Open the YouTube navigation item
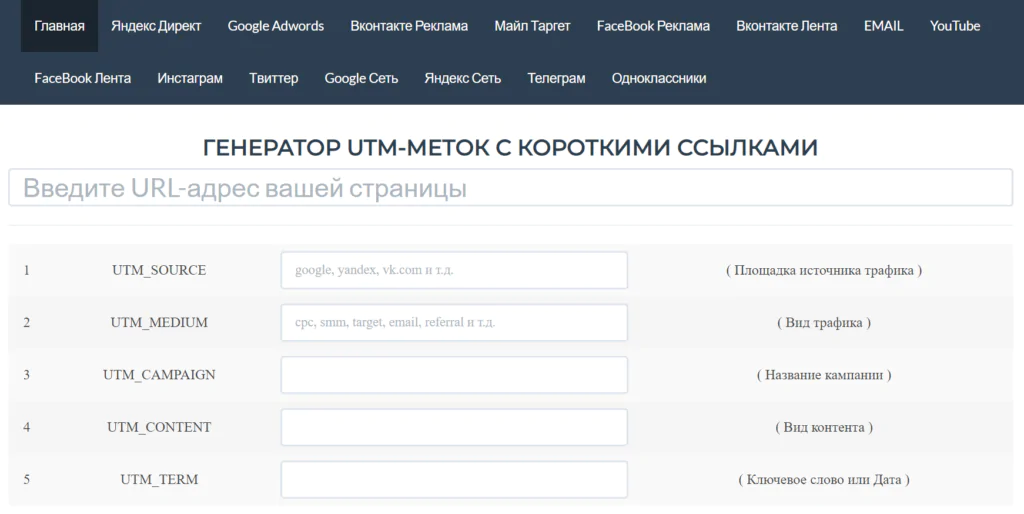This screenshot has height=514, width=1024. click(x=955, y=26)
